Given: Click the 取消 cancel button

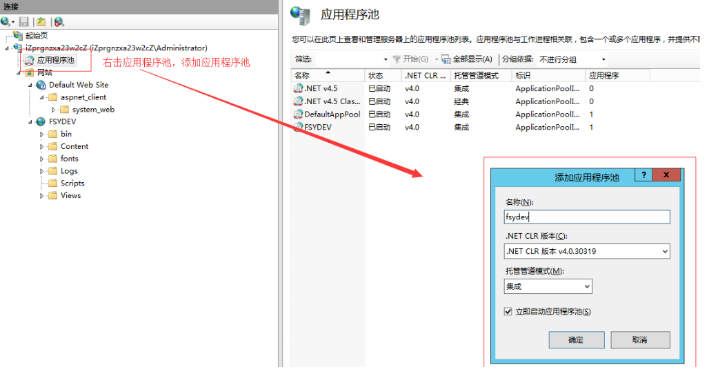Looking at the screenshot, I should (x=640, y=340).
